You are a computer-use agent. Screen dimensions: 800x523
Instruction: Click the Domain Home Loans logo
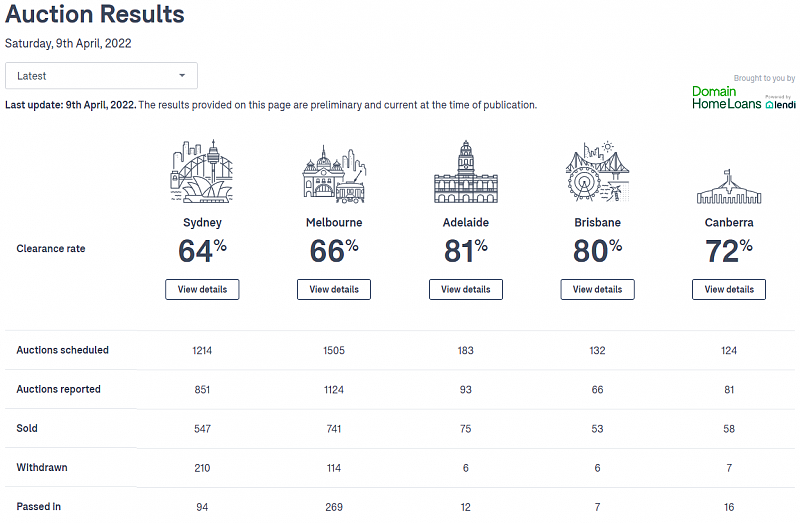tap(727, 97)
